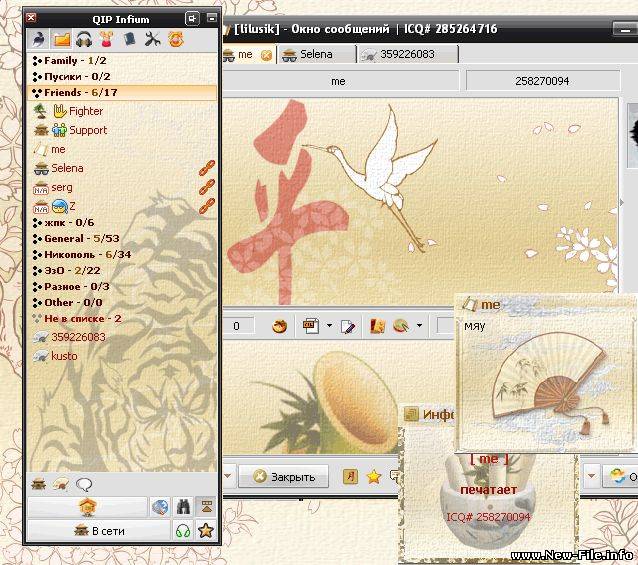Screen dimensions: 638x565
Task: Expand the Family contact group
Action: pos(69,60)
